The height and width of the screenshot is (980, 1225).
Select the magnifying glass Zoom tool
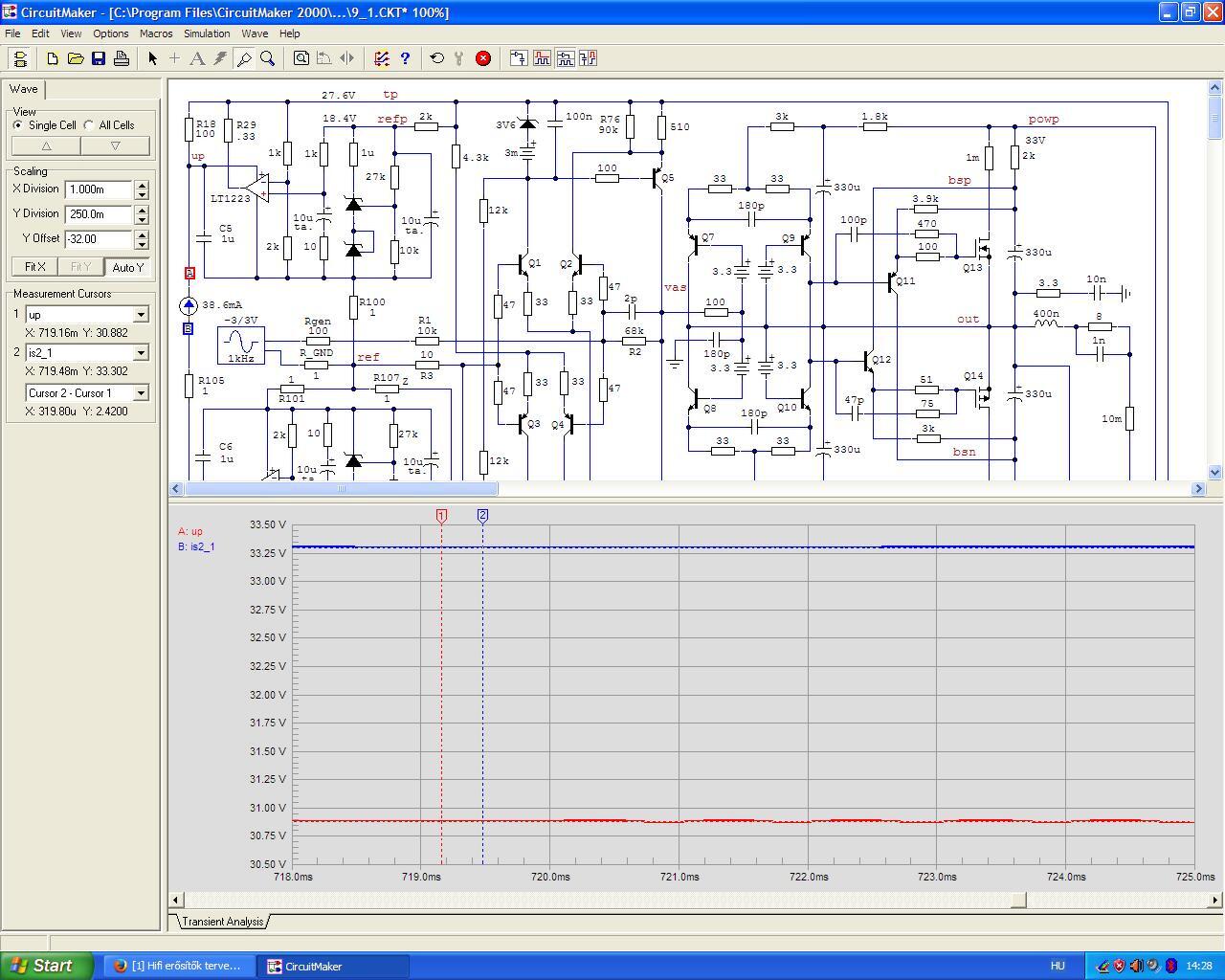268,58
